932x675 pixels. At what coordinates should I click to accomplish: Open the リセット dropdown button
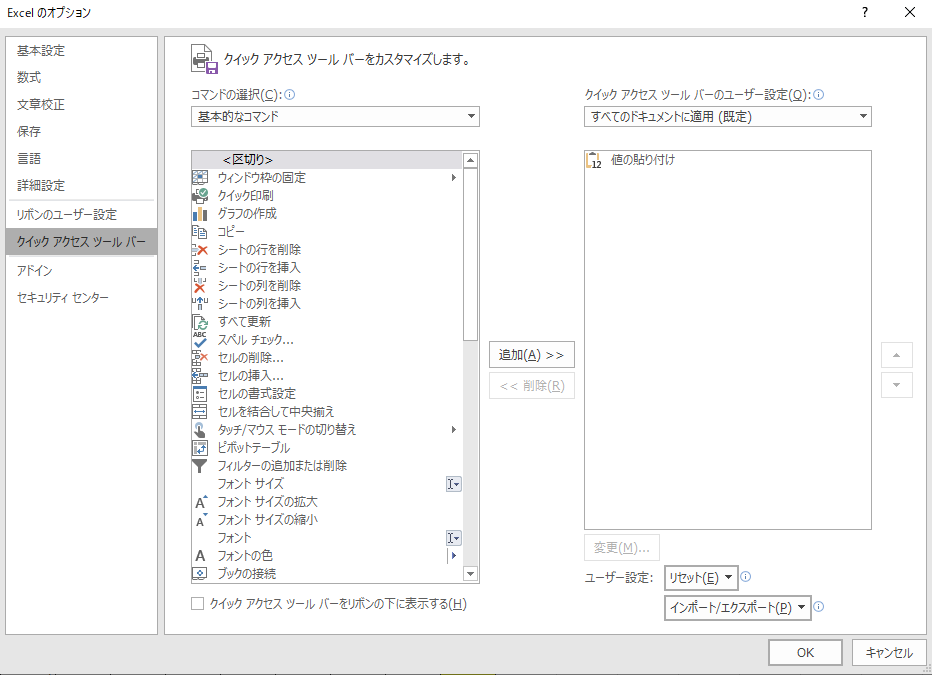point(701,578)
